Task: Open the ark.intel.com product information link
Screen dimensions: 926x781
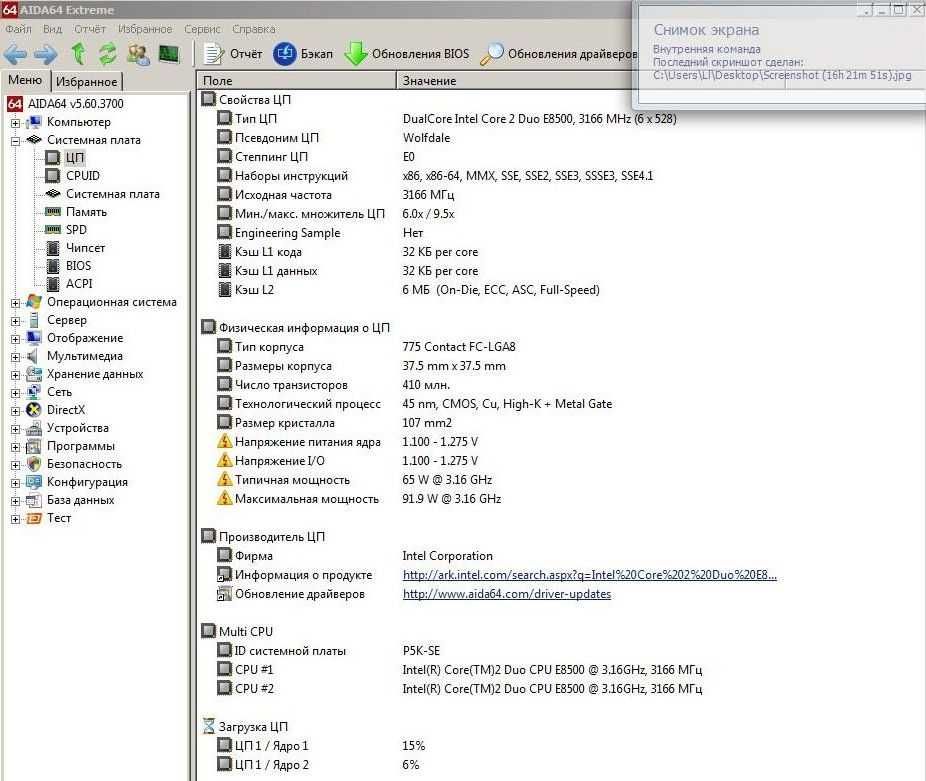Action: coord(589,575)
